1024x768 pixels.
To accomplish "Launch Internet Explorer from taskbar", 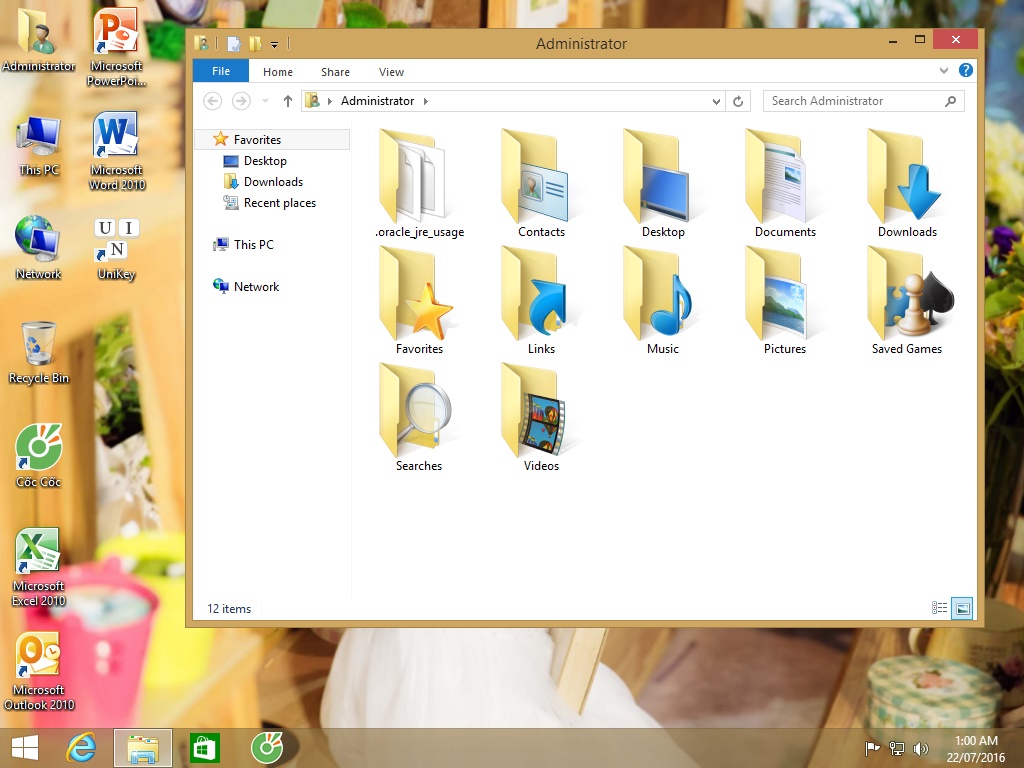I will pyautogui.click(x=81, y=748).
